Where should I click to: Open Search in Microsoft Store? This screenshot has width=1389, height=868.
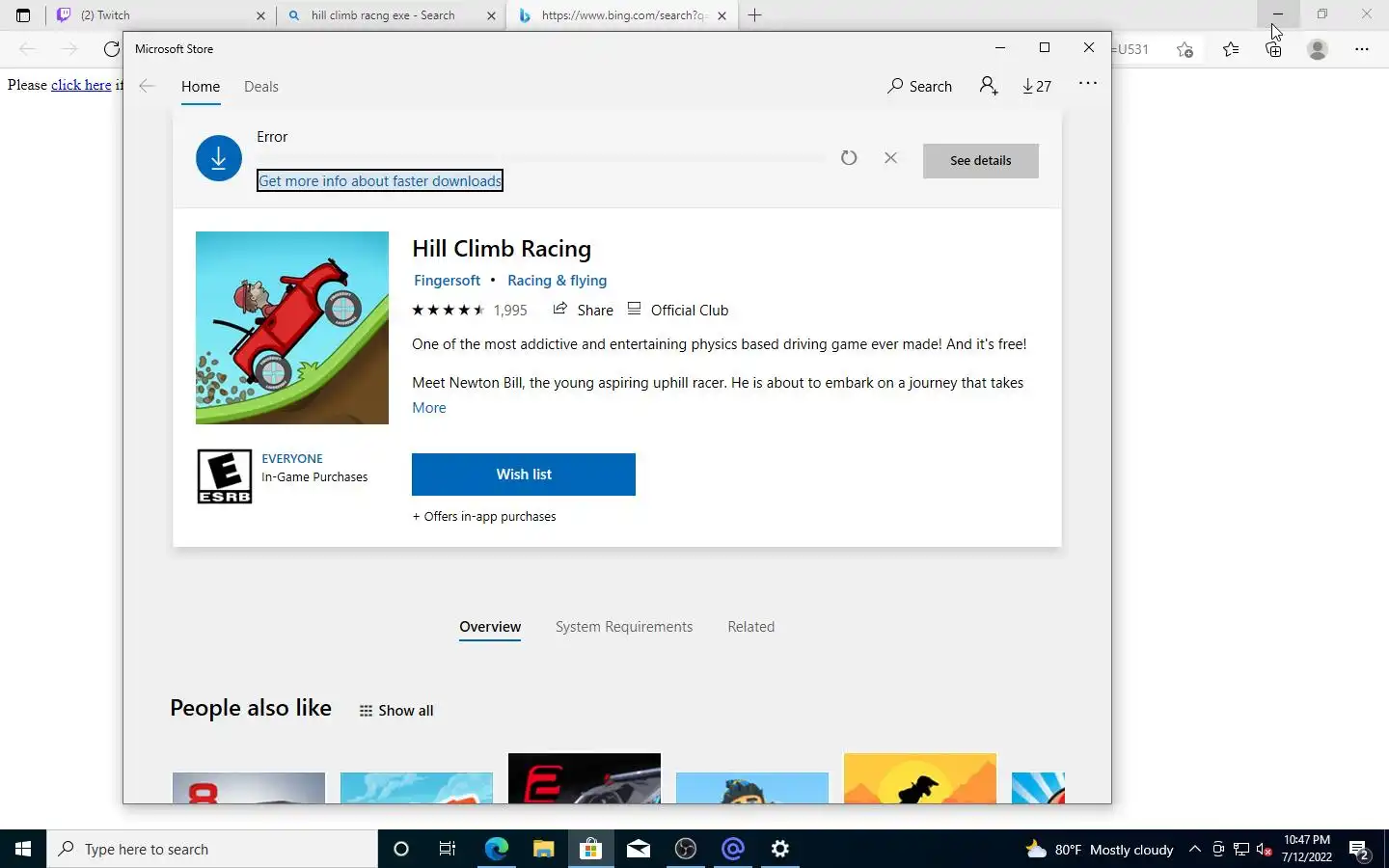click(919, 86)
